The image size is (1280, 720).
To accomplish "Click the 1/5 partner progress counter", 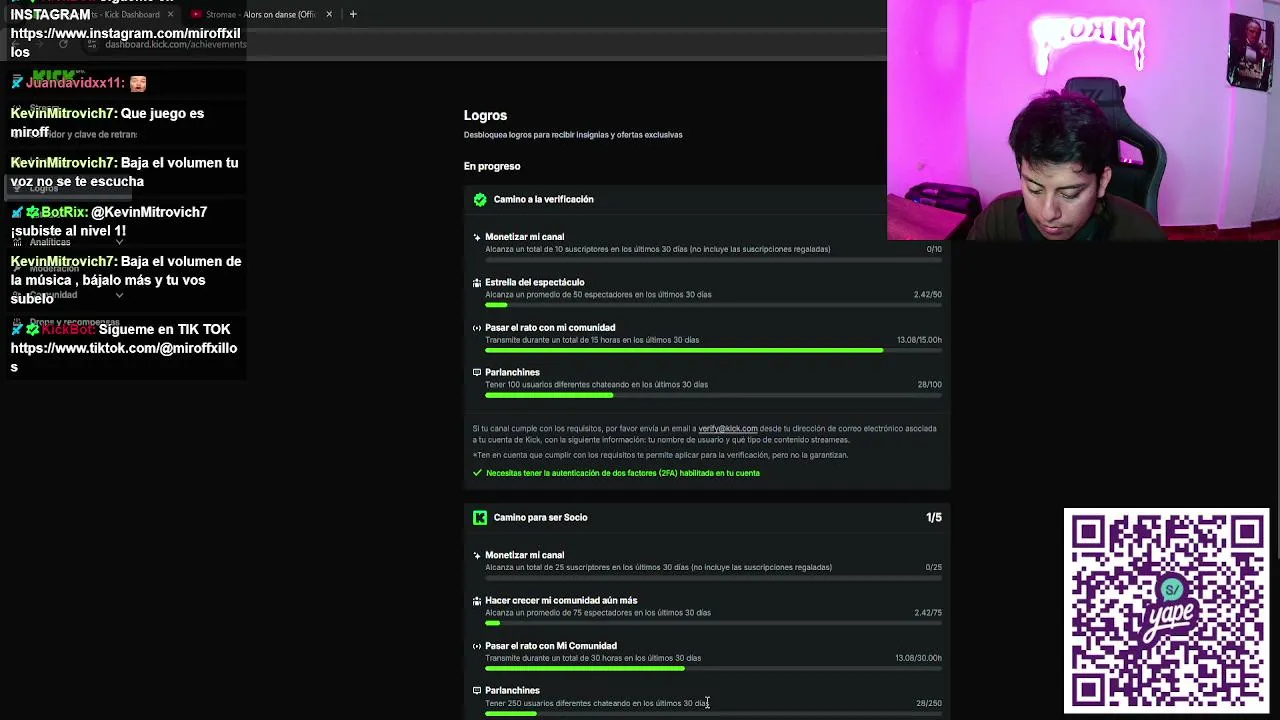I will [x=933, y=517].
